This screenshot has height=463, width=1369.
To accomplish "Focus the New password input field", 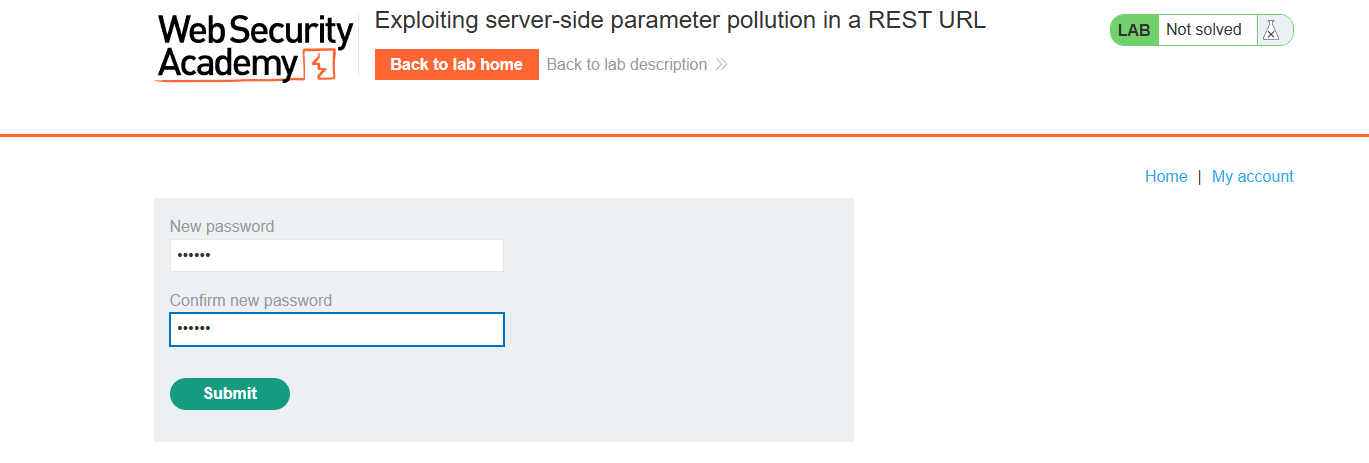I will click(336, 255).
